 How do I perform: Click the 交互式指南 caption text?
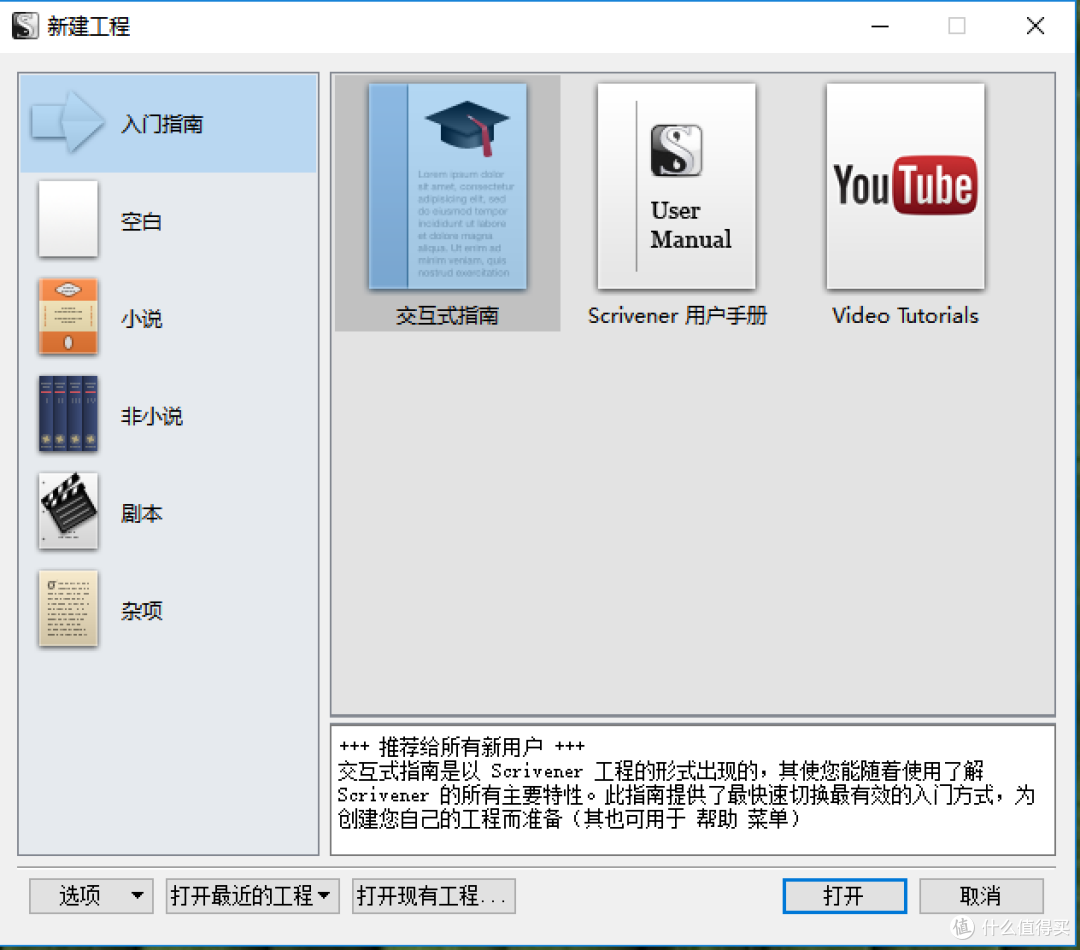click(x=447, y=316)
